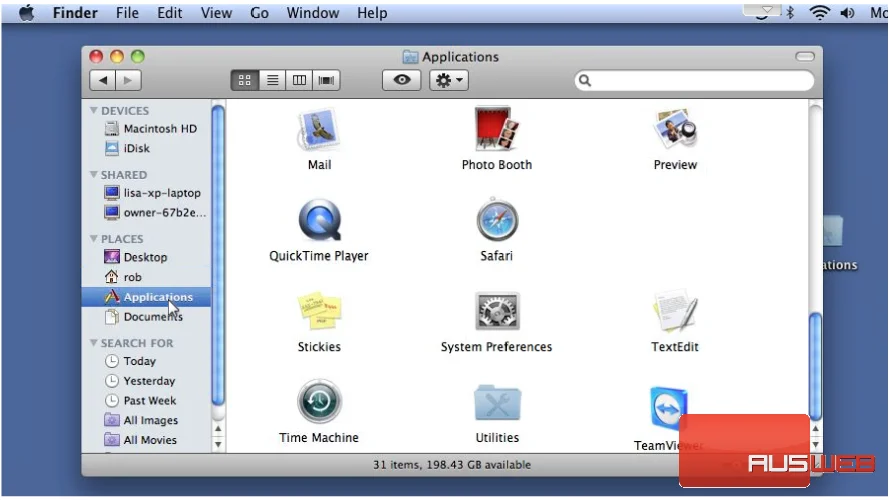
Task: Open the Go menu
Action: point(259,12)
